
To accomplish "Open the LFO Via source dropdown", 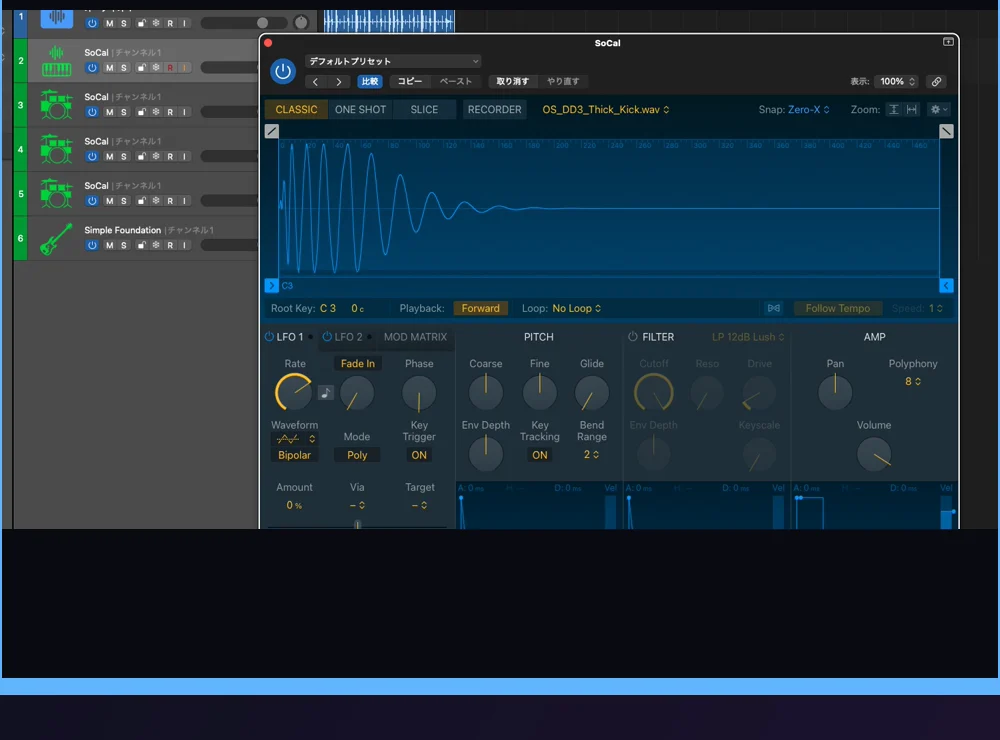I will [x=357, y=505].
